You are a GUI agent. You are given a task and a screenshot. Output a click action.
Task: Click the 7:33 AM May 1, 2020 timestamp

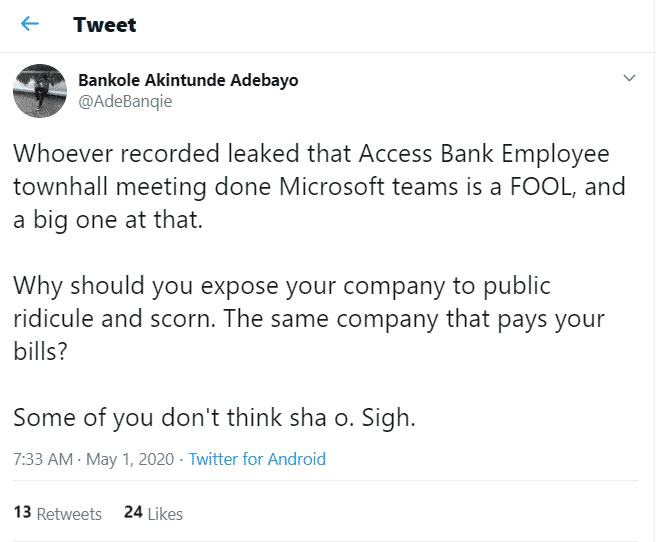(x=92, y=460)
